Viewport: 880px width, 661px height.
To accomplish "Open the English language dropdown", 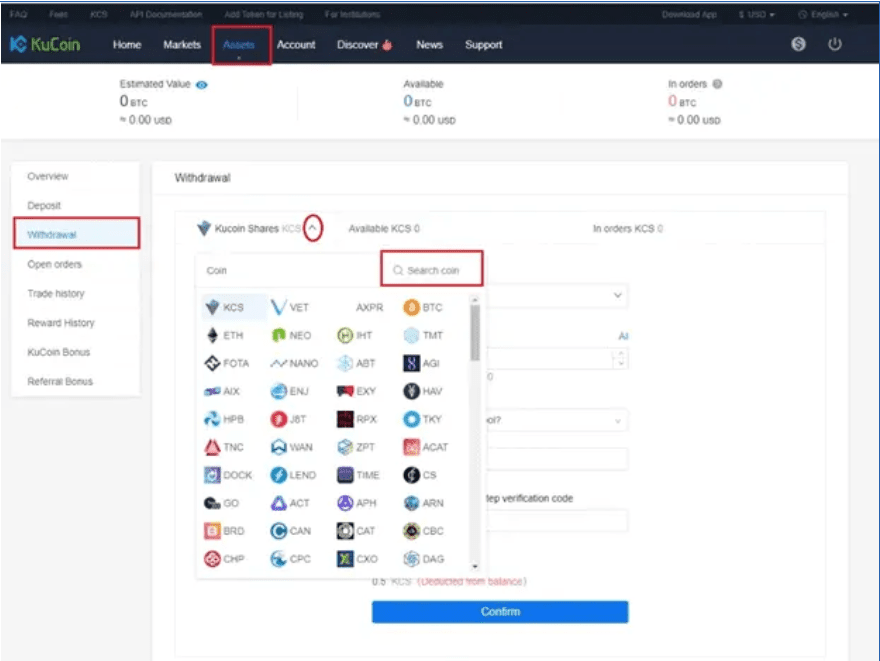I will pyautogui.click(x=823, y=15).
